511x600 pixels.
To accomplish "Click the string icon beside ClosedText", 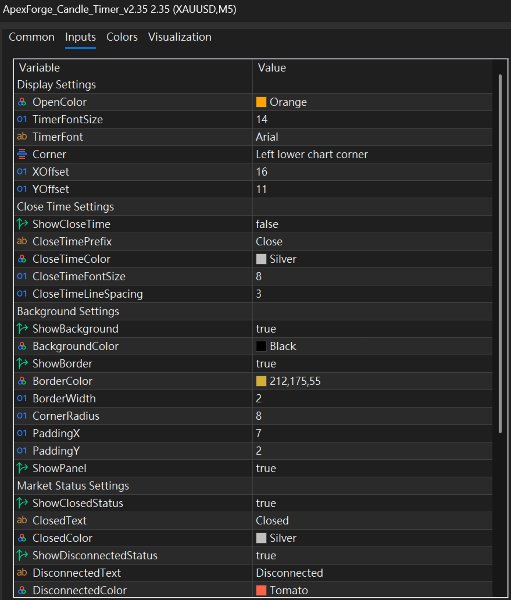I will pos(22,520).
